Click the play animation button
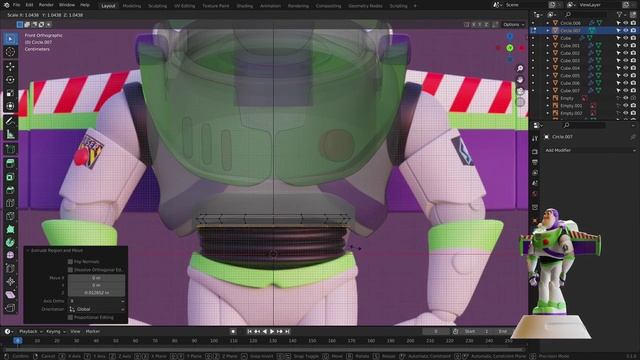This screenshot has height=360, width=640. (272, 331)
